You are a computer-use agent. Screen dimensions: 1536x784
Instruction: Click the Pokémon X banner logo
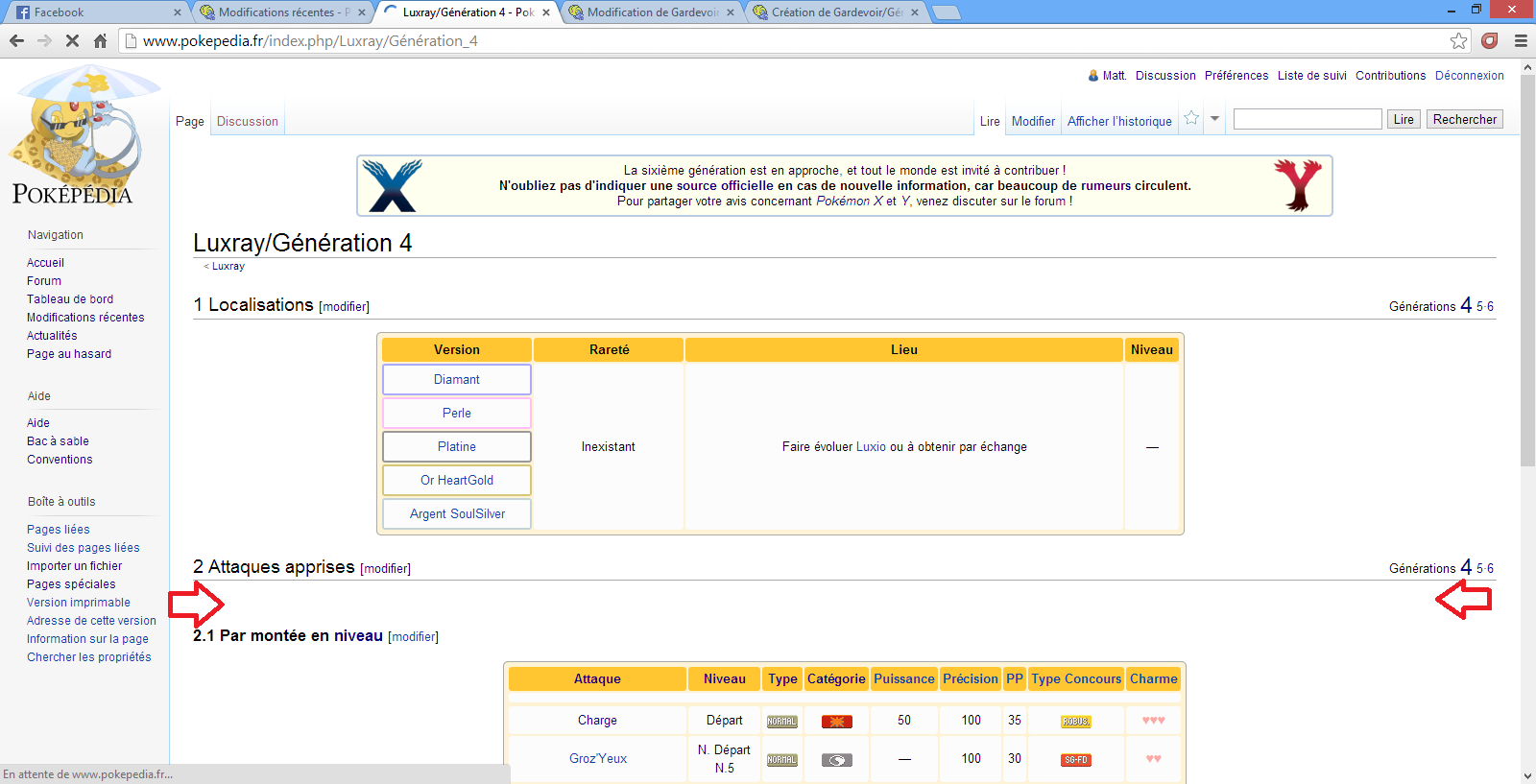(x=393, y=185)
